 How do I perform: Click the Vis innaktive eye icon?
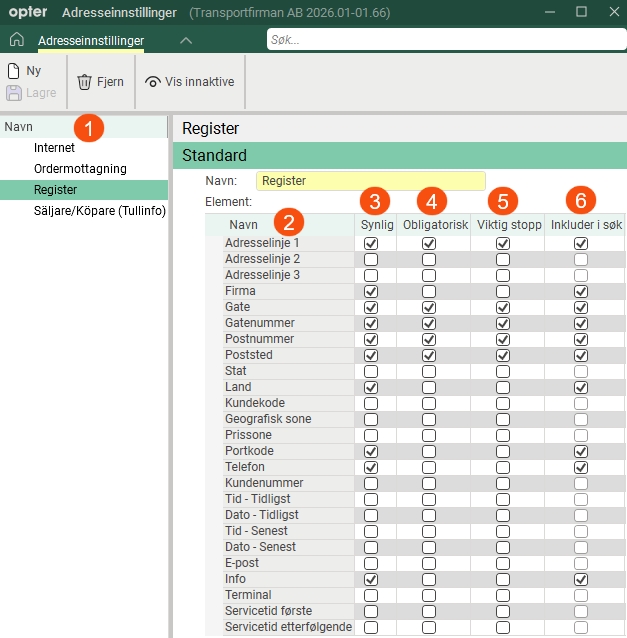pyautogui.click(x=153, y=82)
